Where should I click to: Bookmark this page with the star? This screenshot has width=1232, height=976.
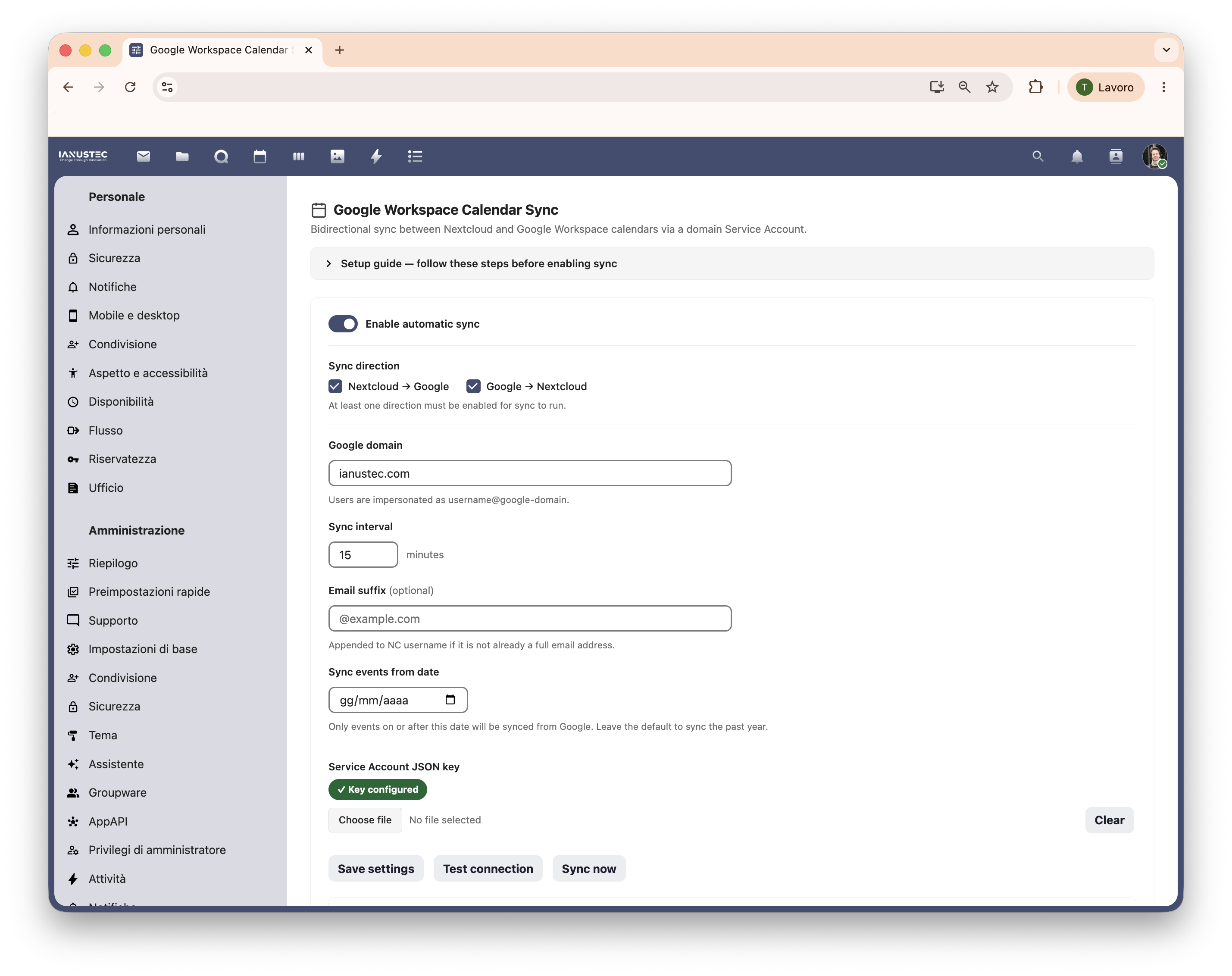point(993,87)
